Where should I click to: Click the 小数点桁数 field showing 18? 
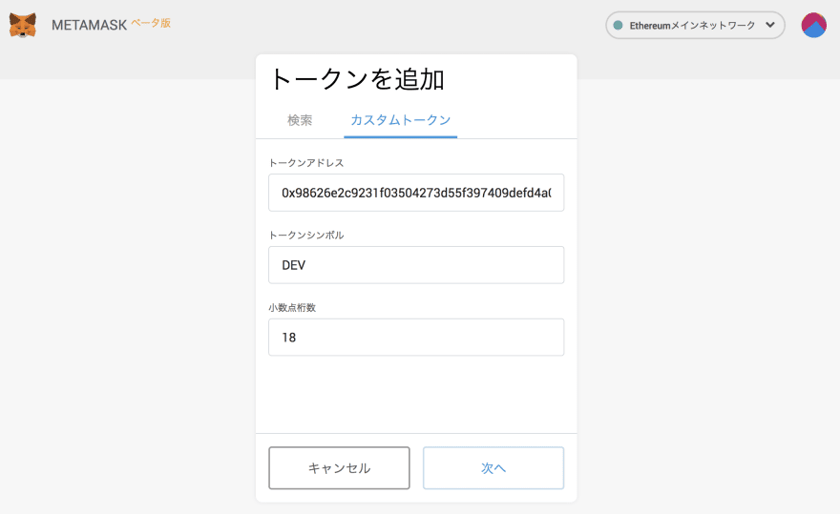pos(416,337)
